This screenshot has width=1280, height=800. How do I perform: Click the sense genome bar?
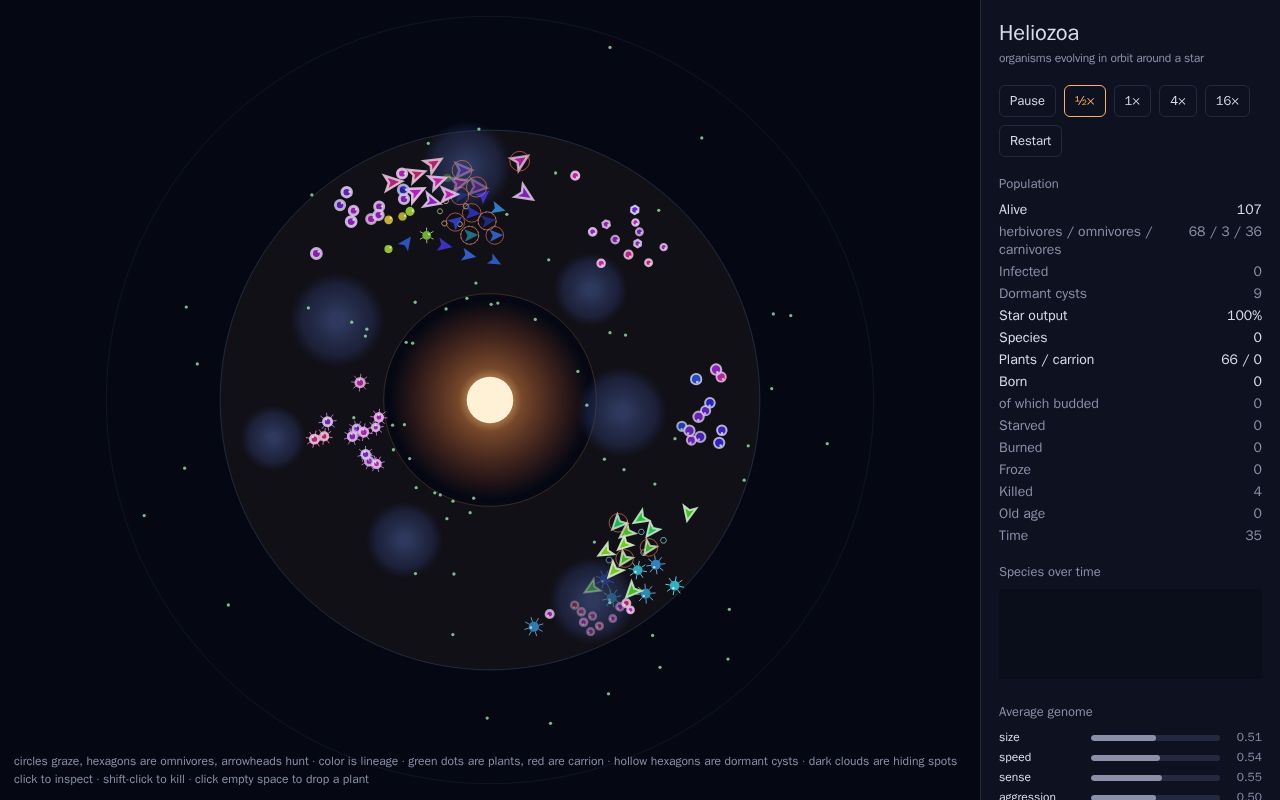pos(1155,778)
